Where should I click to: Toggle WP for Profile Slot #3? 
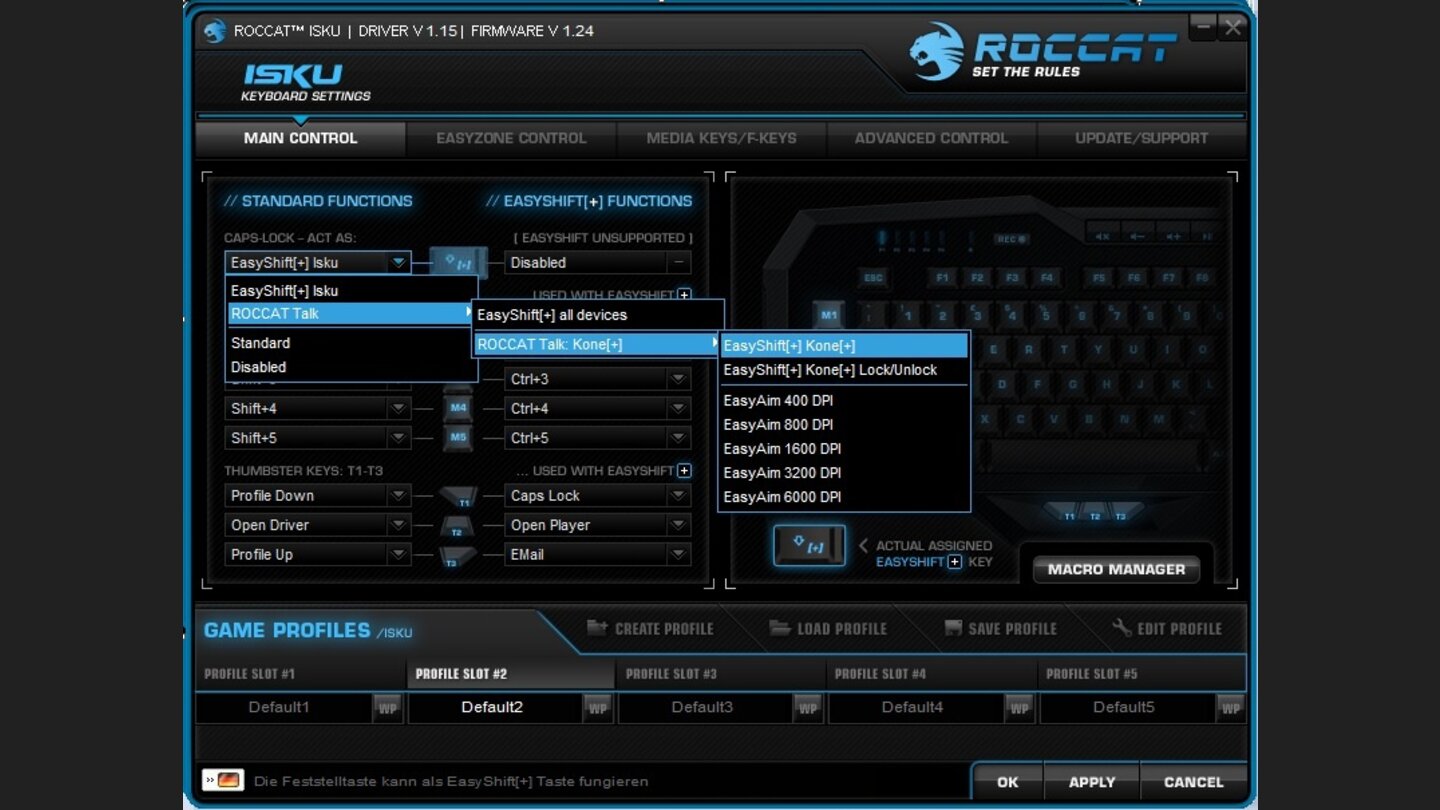click(x=808, y=708)
